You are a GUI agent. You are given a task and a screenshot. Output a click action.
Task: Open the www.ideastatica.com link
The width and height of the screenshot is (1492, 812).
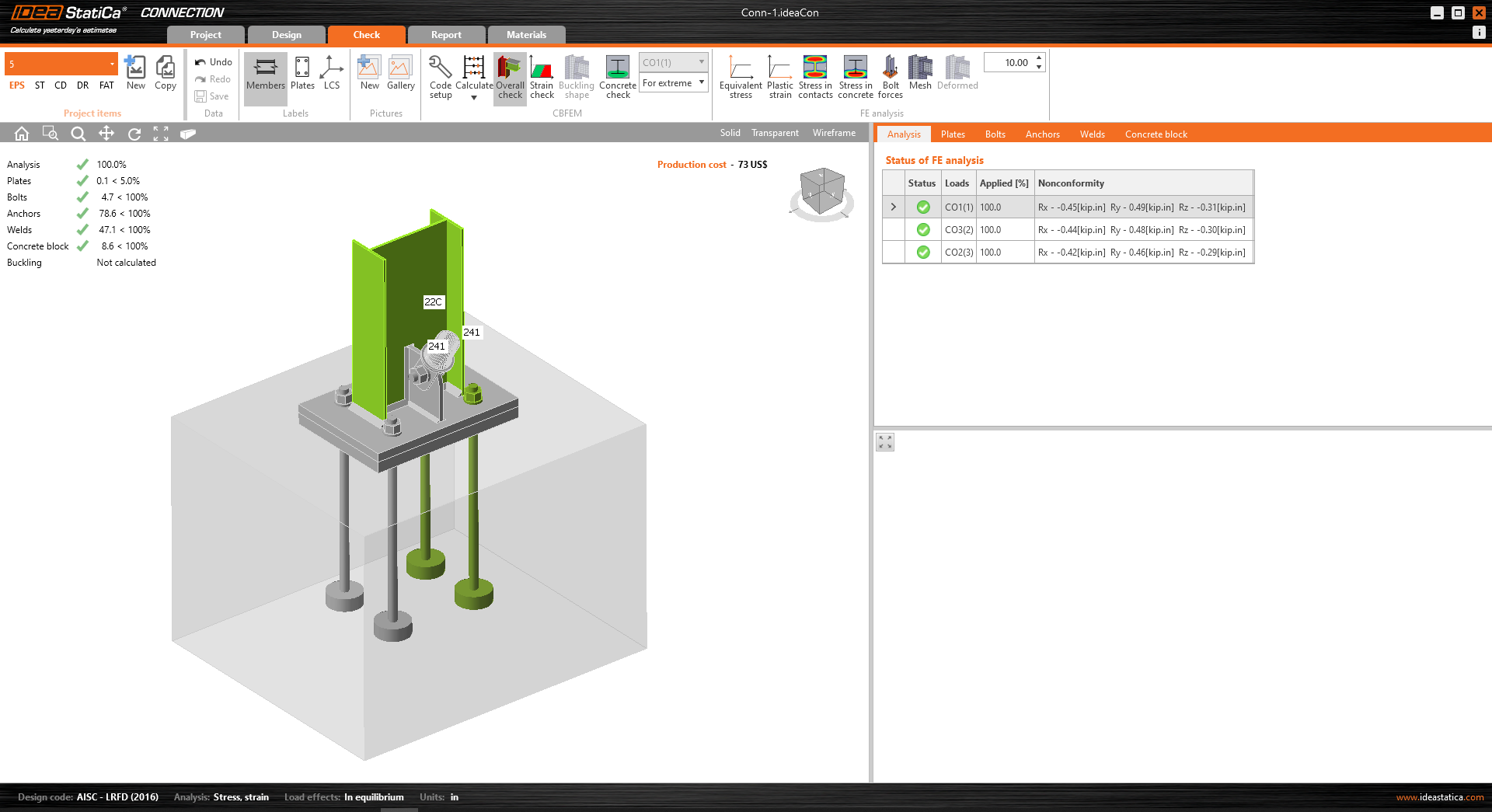[1439, 797]
